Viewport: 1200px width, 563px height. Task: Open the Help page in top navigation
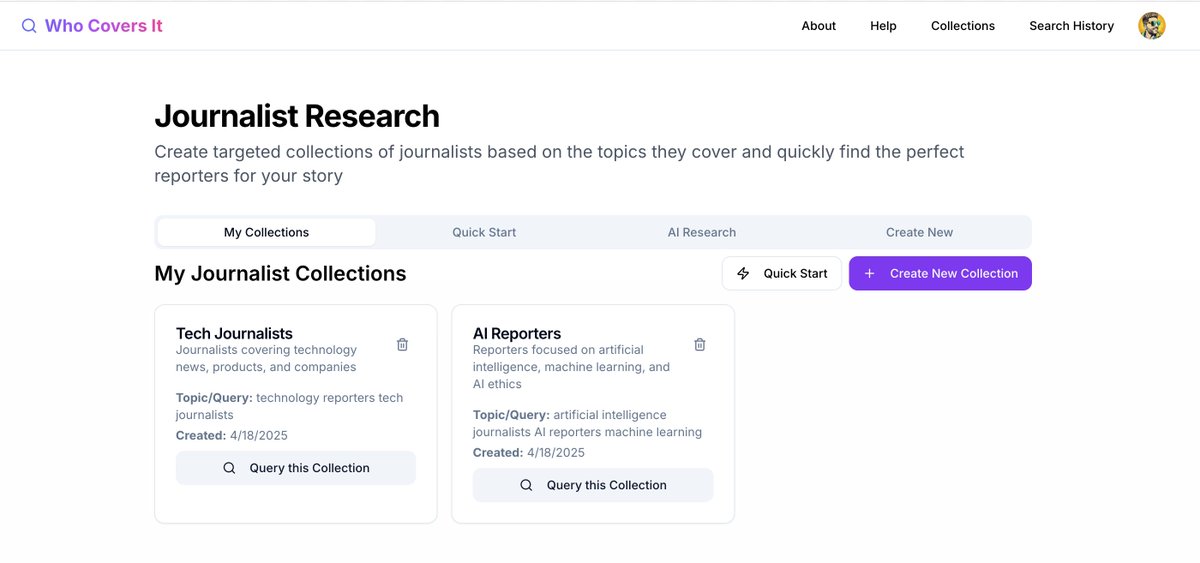[883, 26]
